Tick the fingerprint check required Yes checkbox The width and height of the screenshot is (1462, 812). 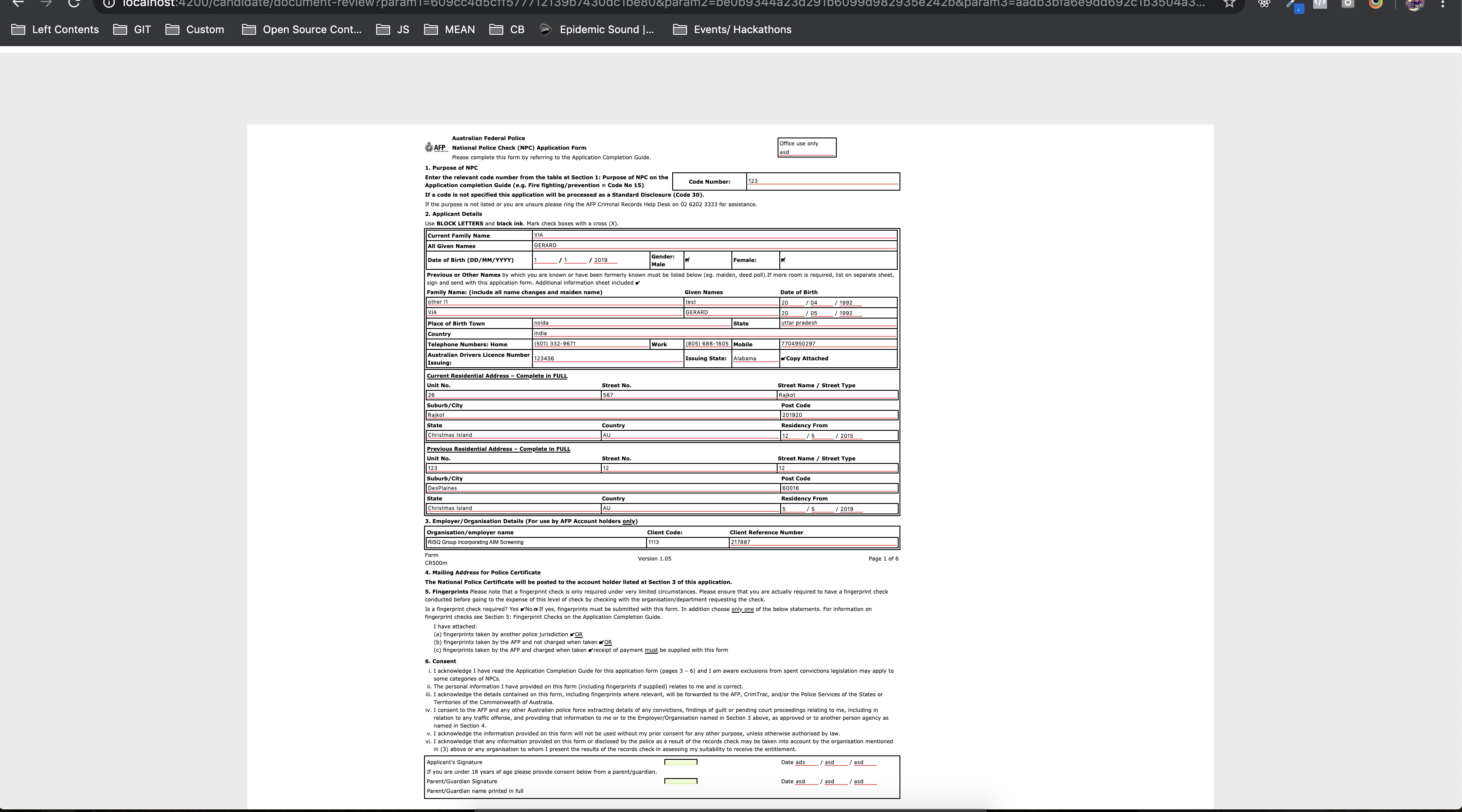click(522, 609)
